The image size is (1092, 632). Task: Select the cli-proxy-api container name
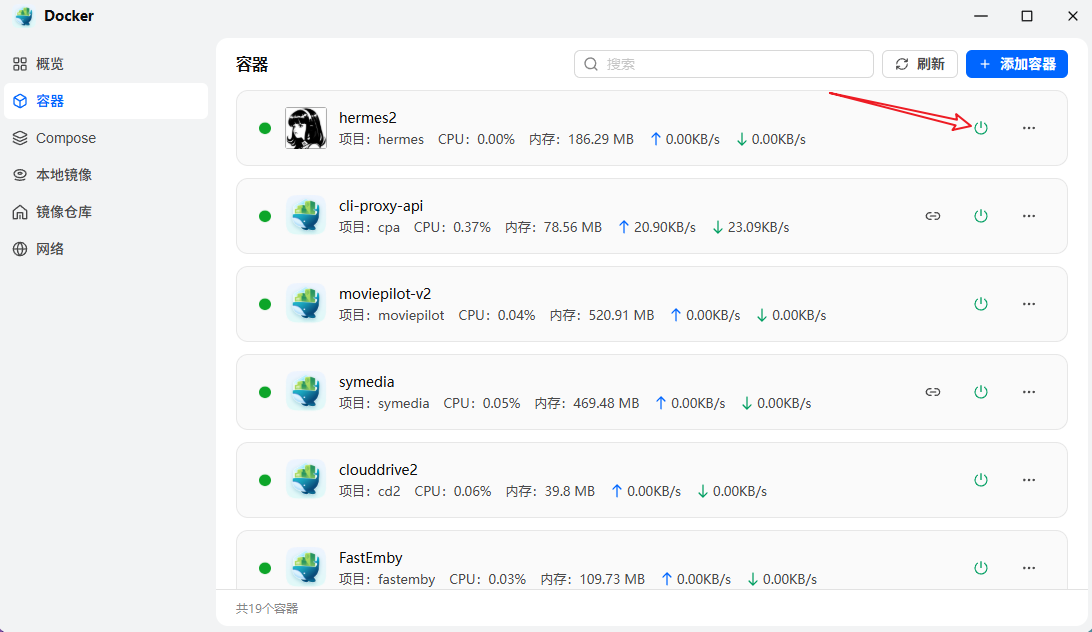click(381, 206)
